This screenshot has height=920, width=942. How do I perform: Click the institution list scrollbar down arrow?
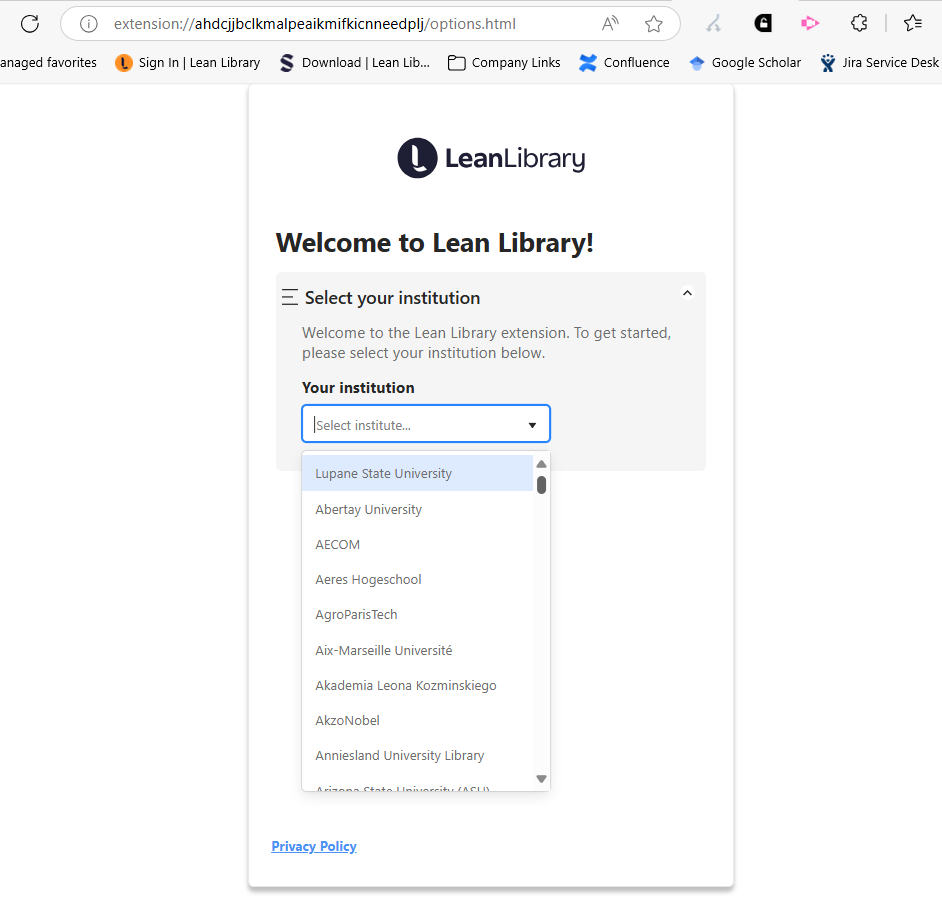pos(541,778)
